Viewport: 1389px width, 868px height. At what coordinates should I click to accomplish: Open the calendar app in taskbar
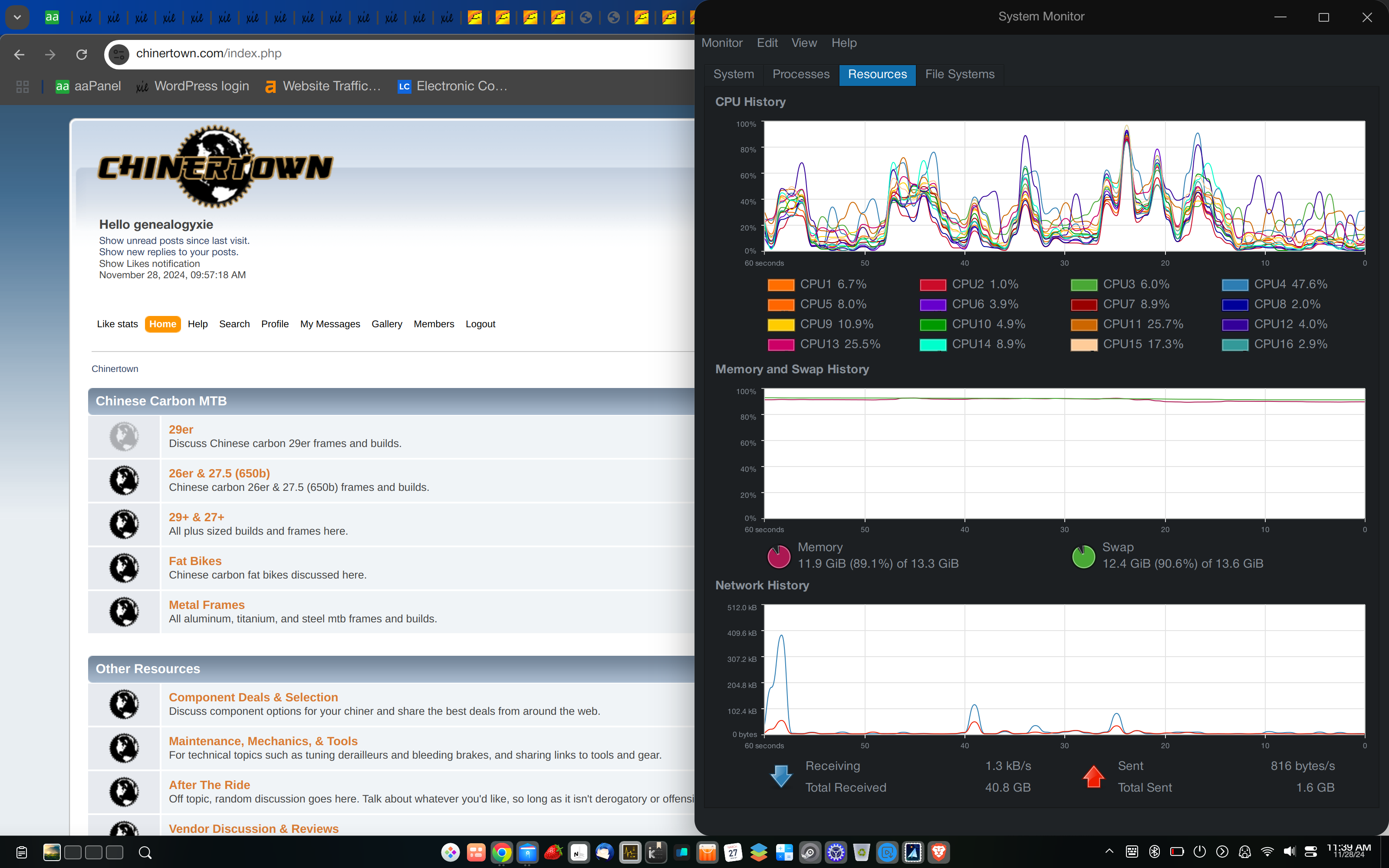pos(732,852)
